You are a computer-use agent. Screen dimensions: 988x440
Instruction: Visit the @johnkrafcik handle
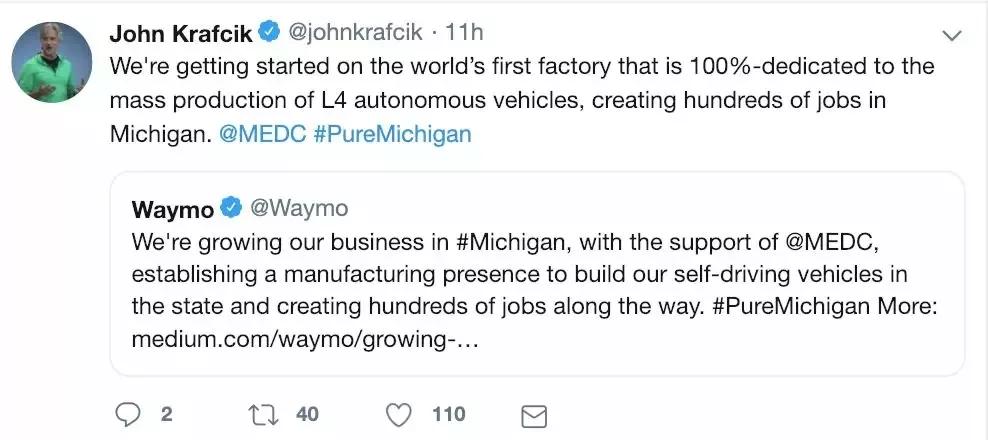click(x=355, y=33)
